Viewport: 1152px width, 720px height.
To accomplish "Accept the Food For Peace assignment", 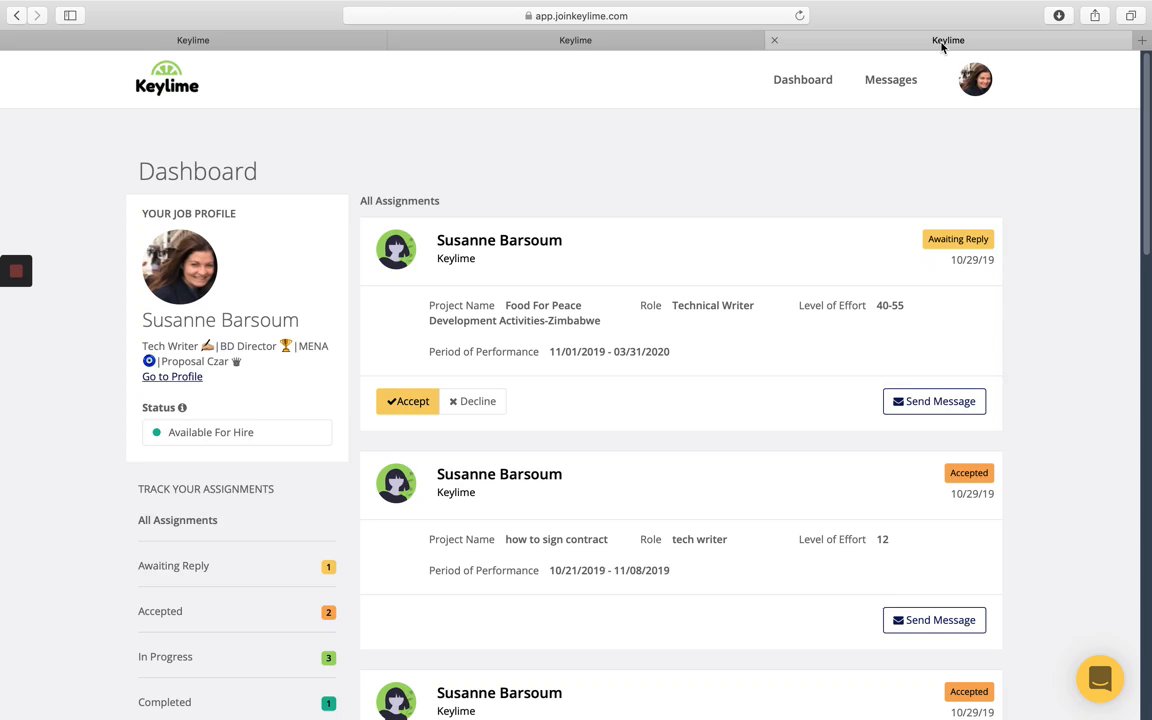I will [408, 401].
